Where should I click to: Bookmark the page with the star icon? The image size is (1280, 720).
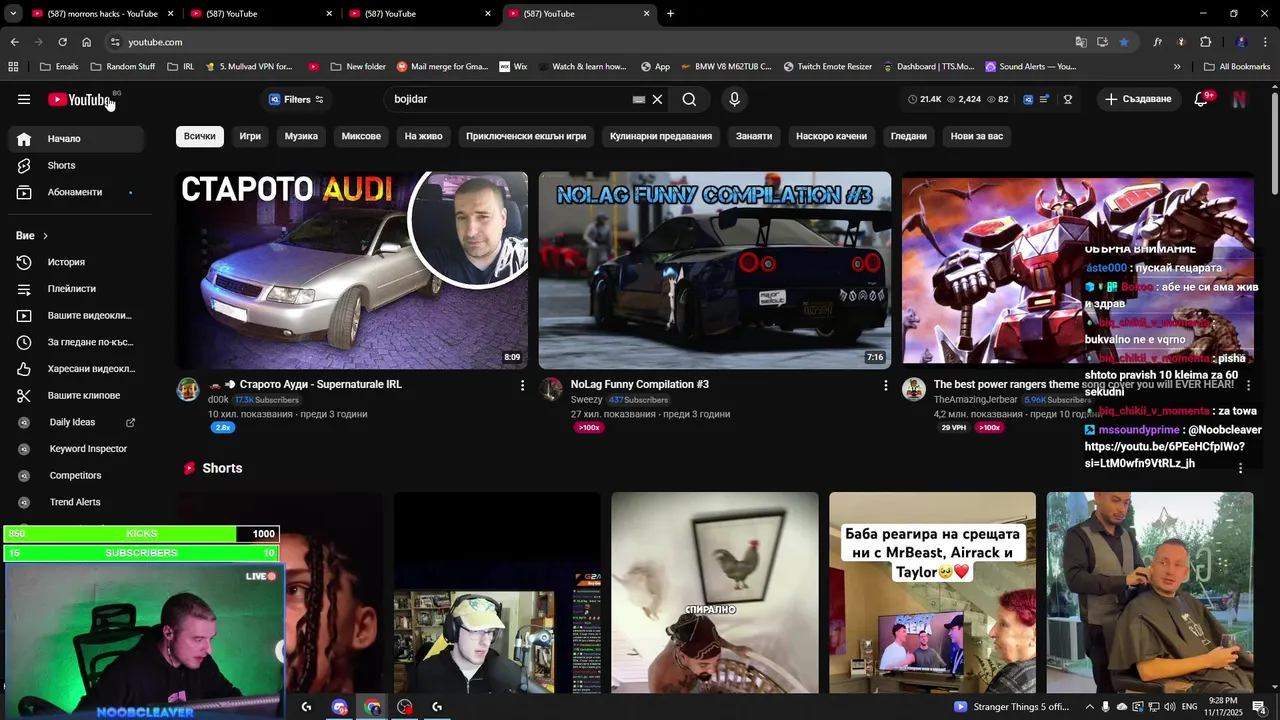click(1124, 42)
